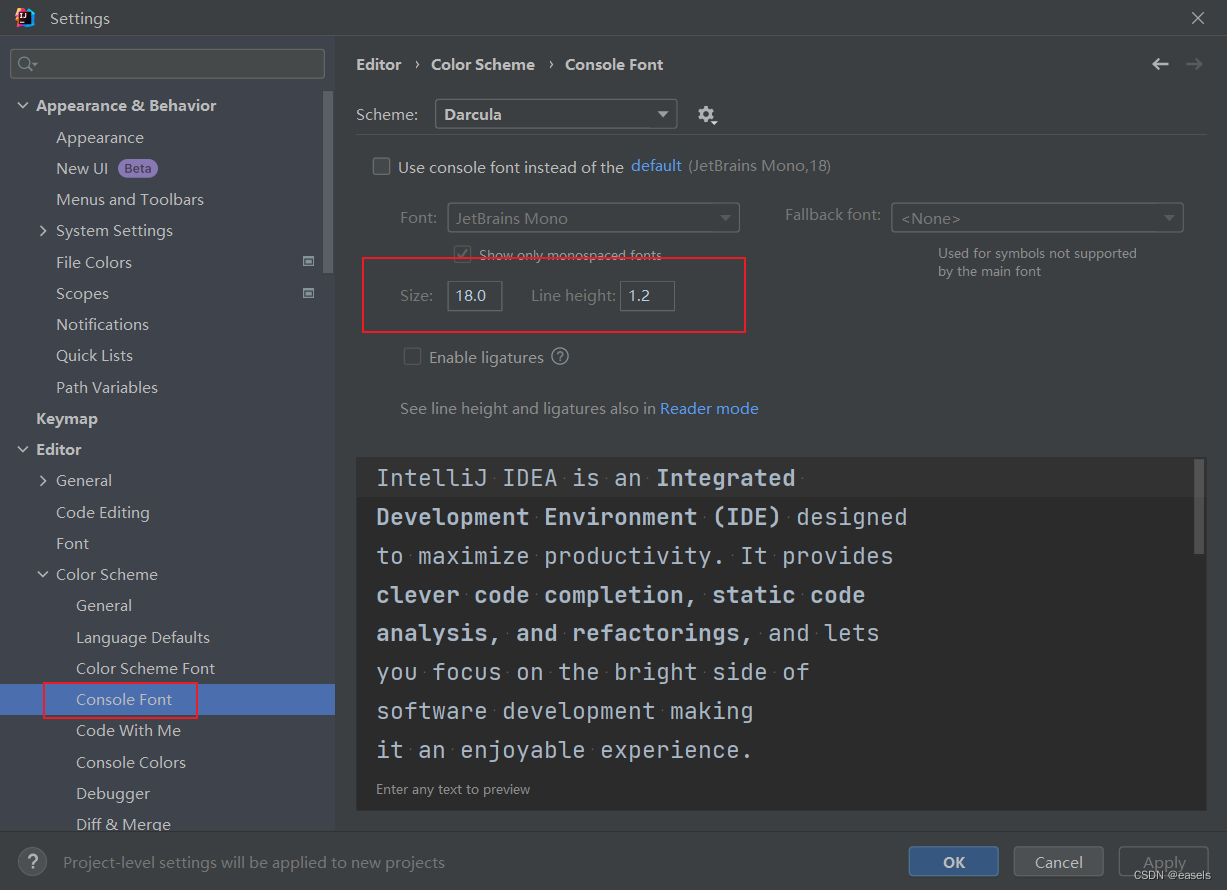Toggle Show only monospaced fonts checkbox
The image size is (1227, 890).
462,254
